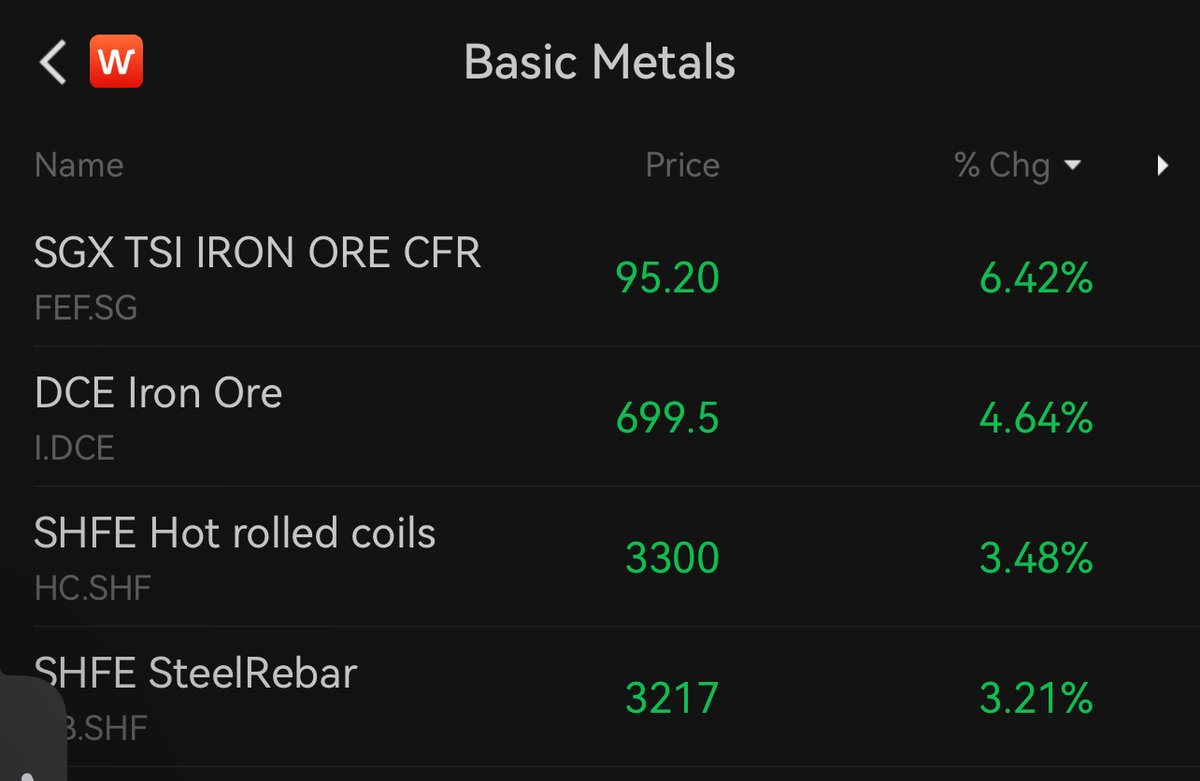Viewport: 1200px width, 781px height.
Task: Select the HC.SHF ticker symbol
Action: (92, 587)
